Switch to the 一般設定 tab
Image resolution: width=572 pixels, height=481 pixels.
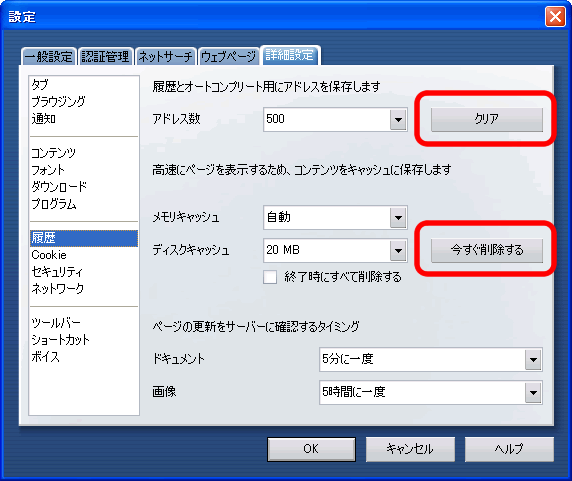click(x=49, y=57)
